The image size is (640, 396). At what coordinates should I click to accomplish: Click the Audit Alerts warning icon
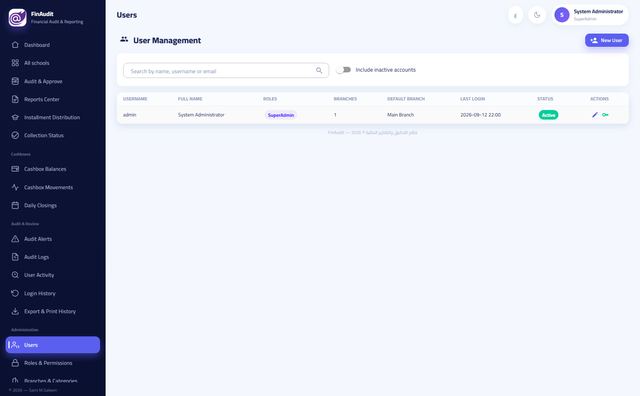[x=15, y=239]
